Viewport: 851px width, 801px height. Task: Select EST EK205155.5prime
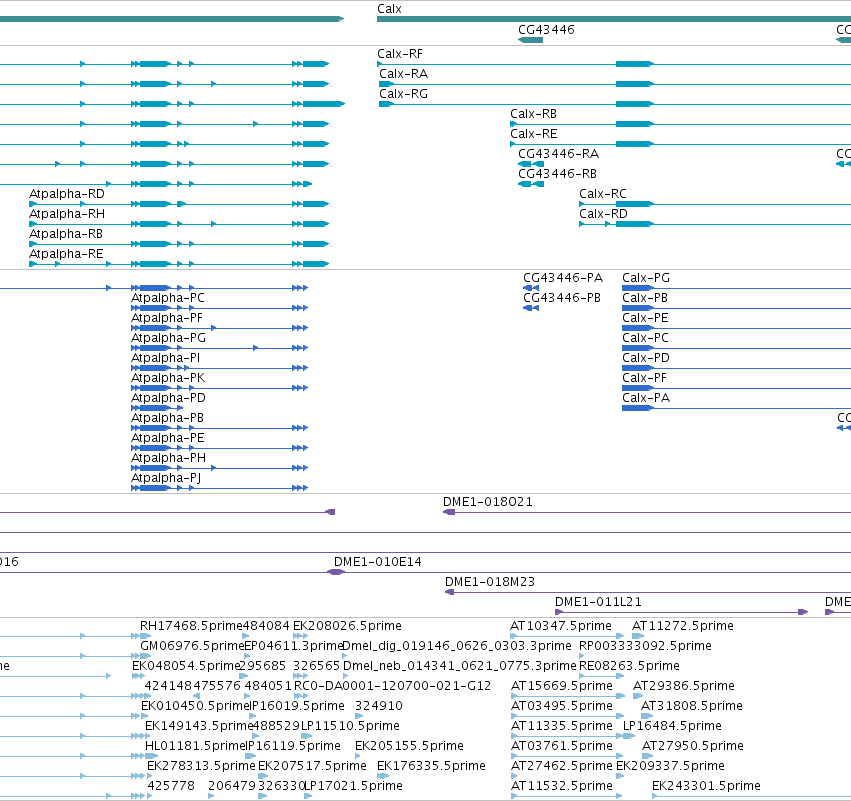tap(409, 746)
